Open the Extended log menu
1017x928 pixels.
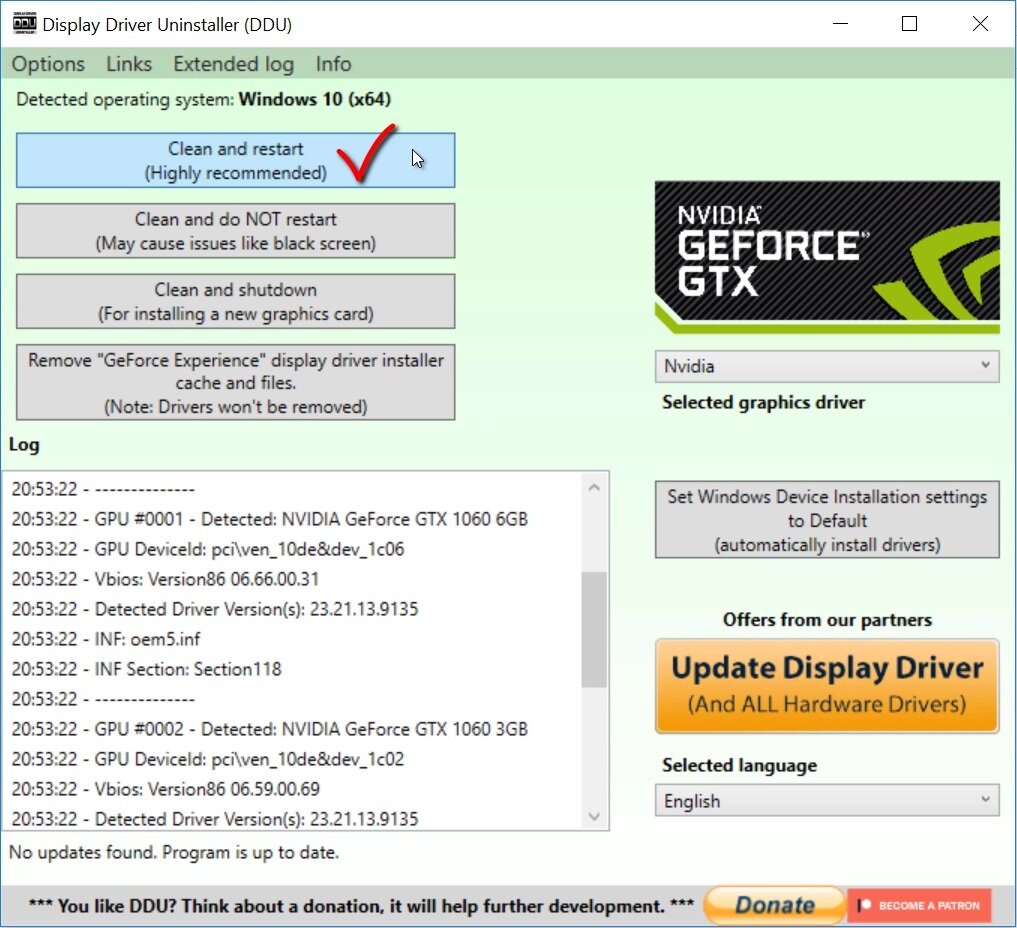pyautogui.click(x=233, y=64)
